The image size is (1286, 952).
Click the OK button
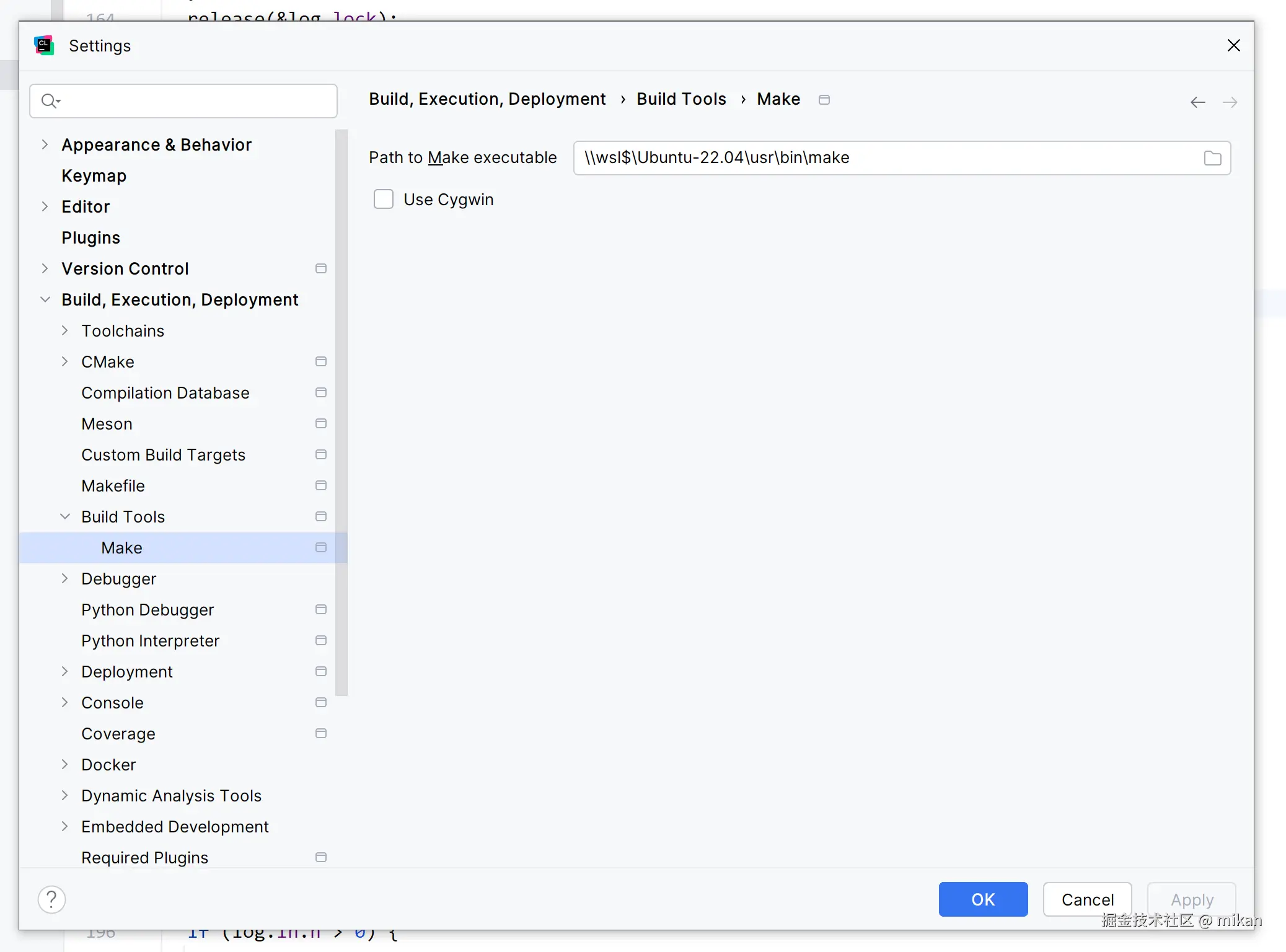pos(982,899)
